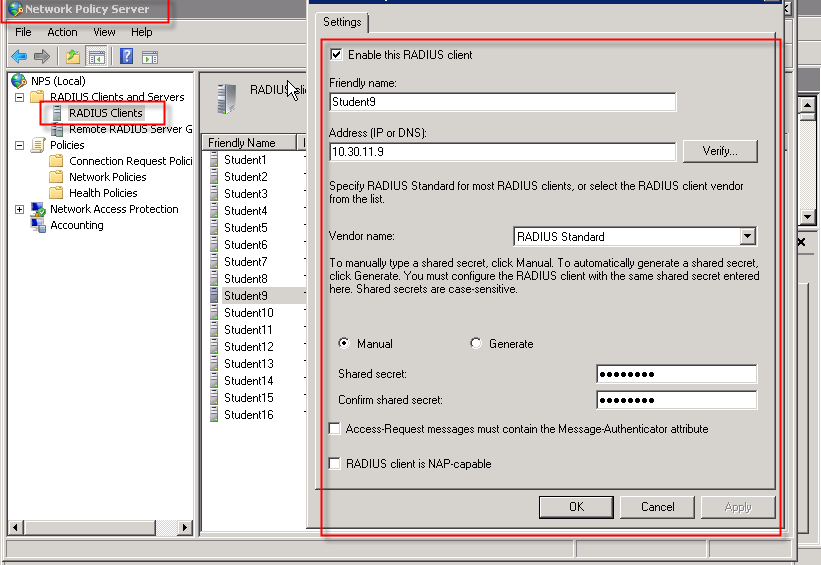Click the Network Policies folder icon
821x565 pixels.
(x=56, y=177)
